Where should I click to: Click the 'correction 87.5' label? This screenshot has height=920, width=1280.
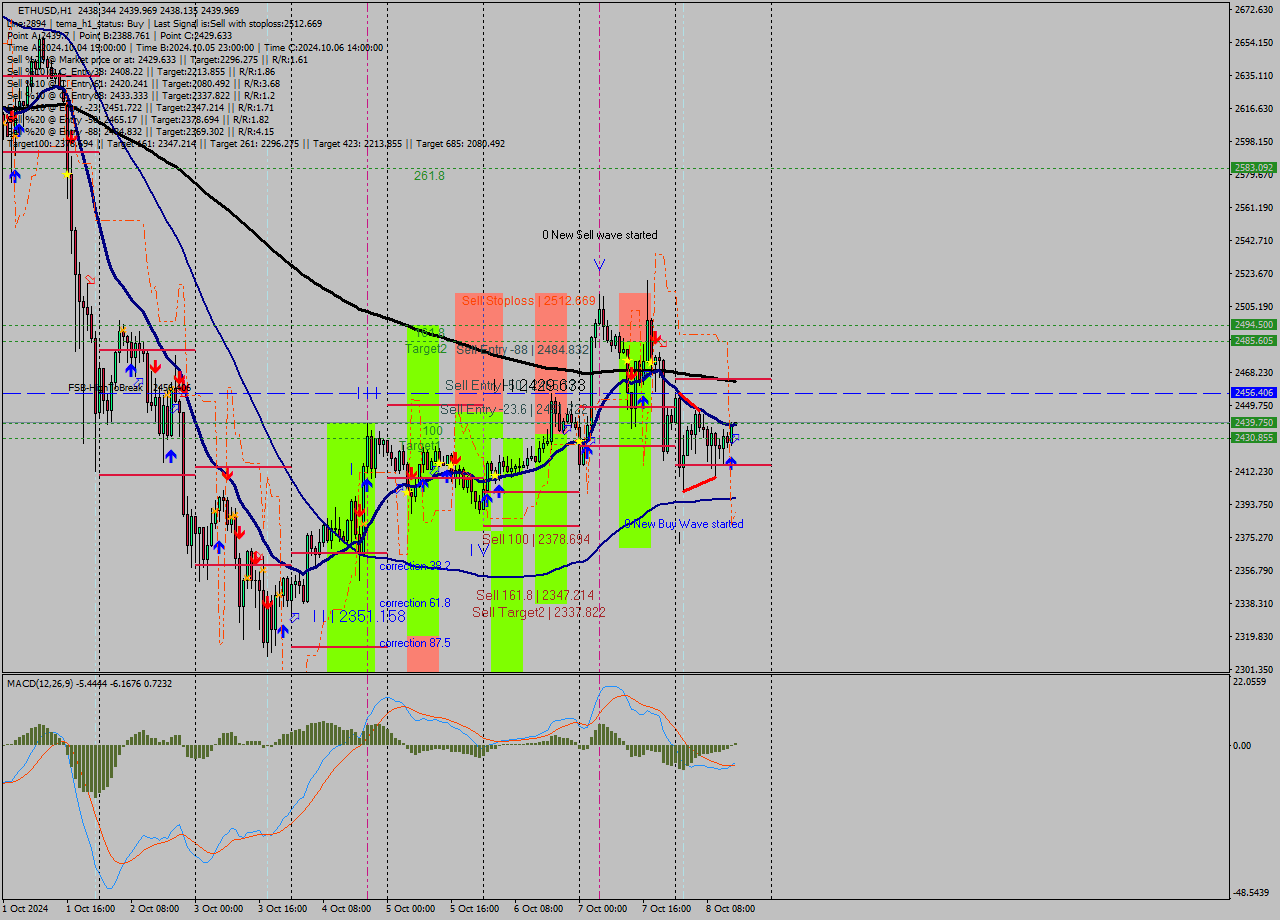(415, 643)
